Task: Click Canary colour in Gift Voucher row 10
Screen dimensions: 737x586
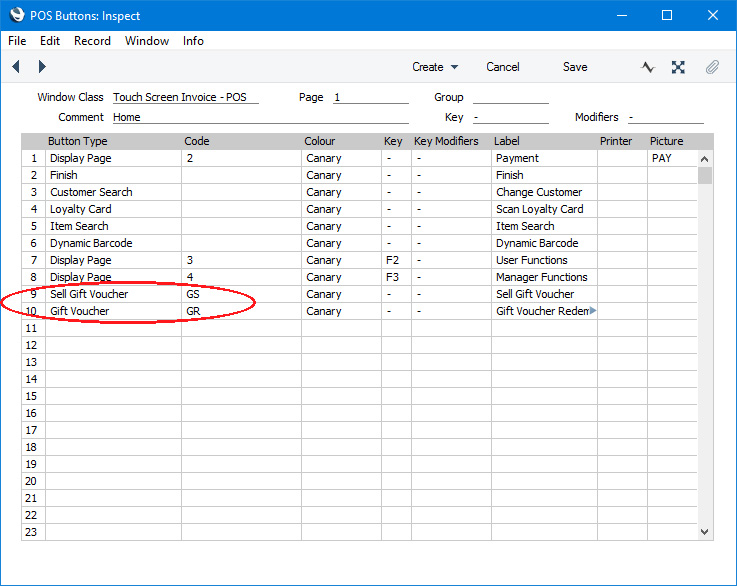Action: pyautogui.click(x=341, y=311)
